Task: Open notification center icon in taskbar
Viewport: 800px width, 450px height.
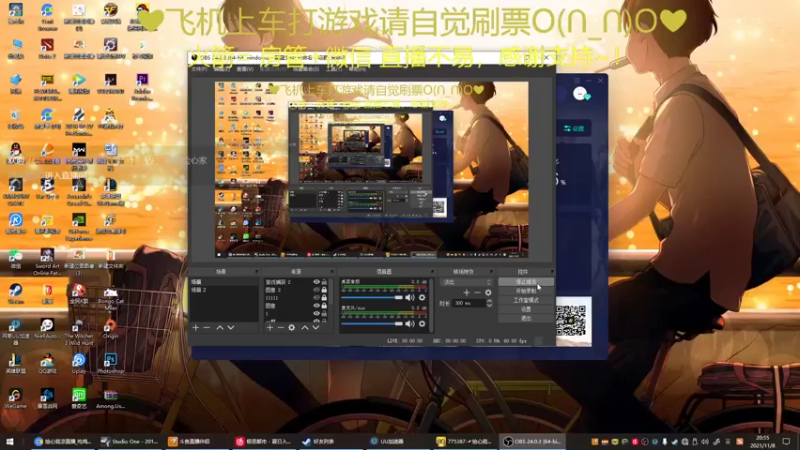Action: tap(786, 441)
